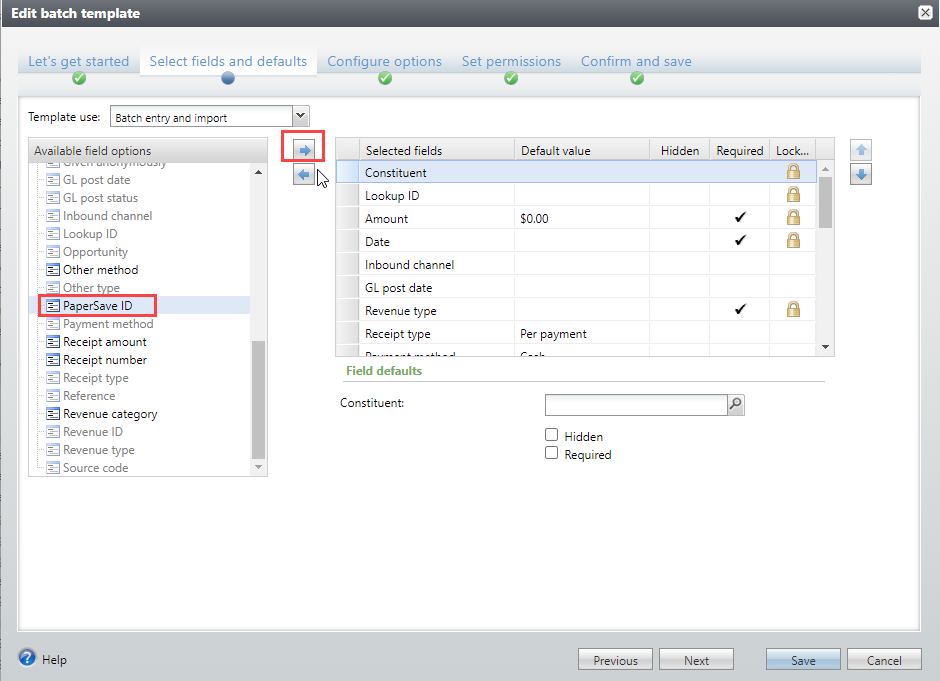This screenshot has height=681, width=940.
Task: Select PaperSave ID in available fields
Action: (97, 306)
